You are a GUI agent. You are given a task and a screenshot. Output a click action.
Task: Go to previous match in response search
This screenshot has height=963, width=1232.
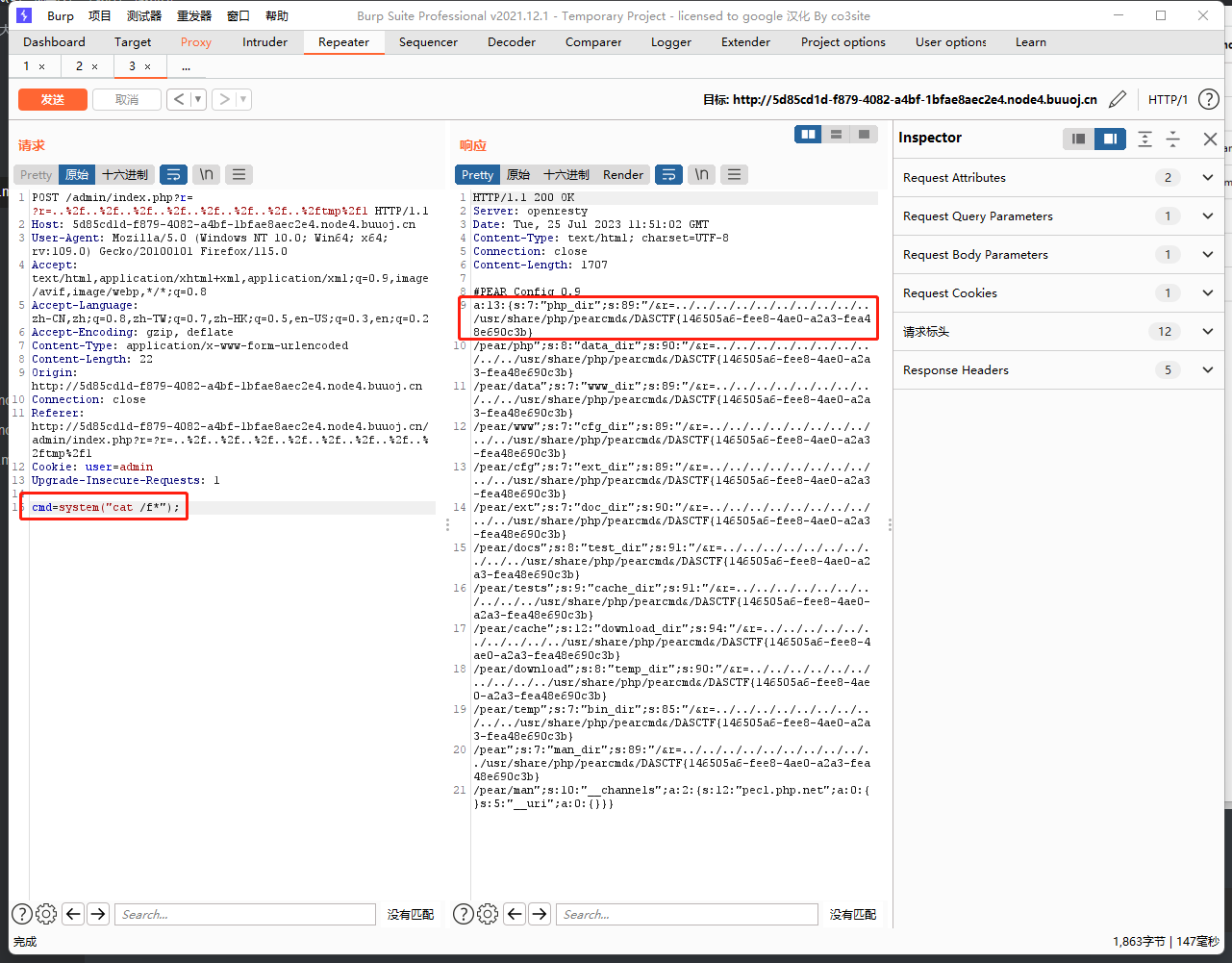click(x=515, y=914)
